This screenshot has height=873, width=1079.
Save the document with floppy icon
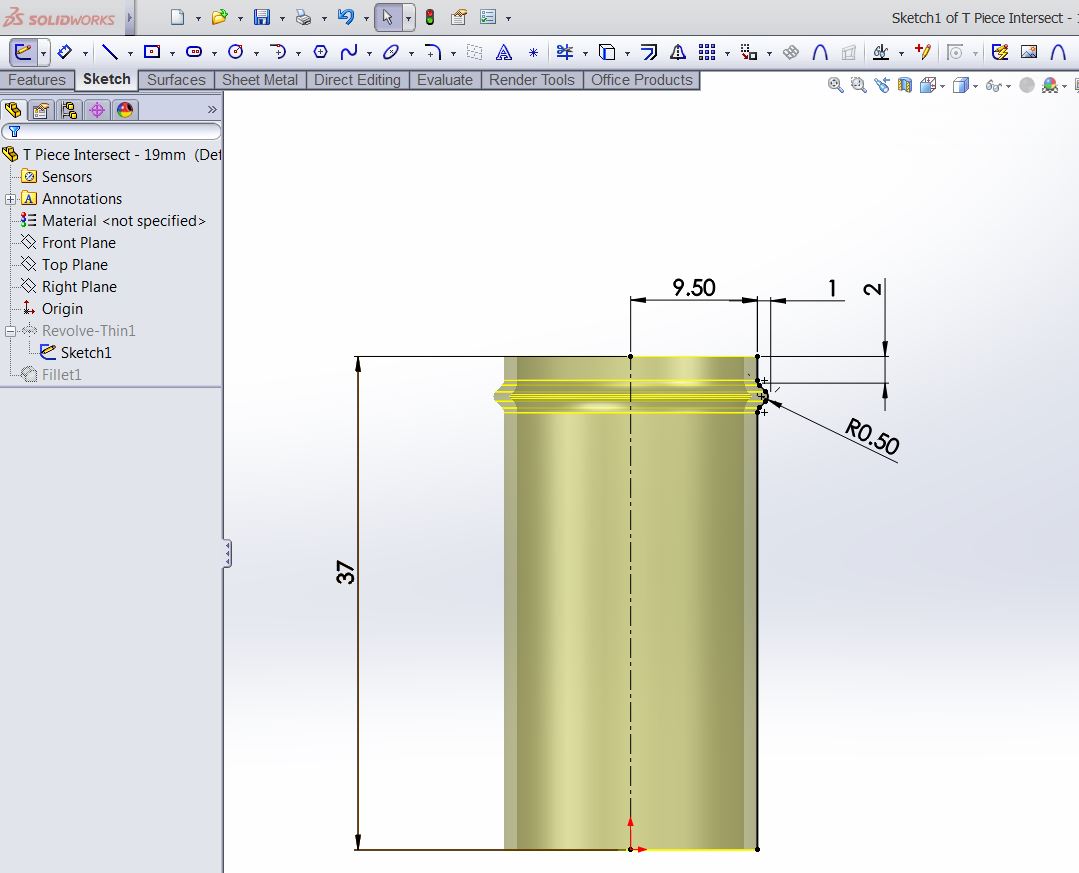(x=262, y=18)
